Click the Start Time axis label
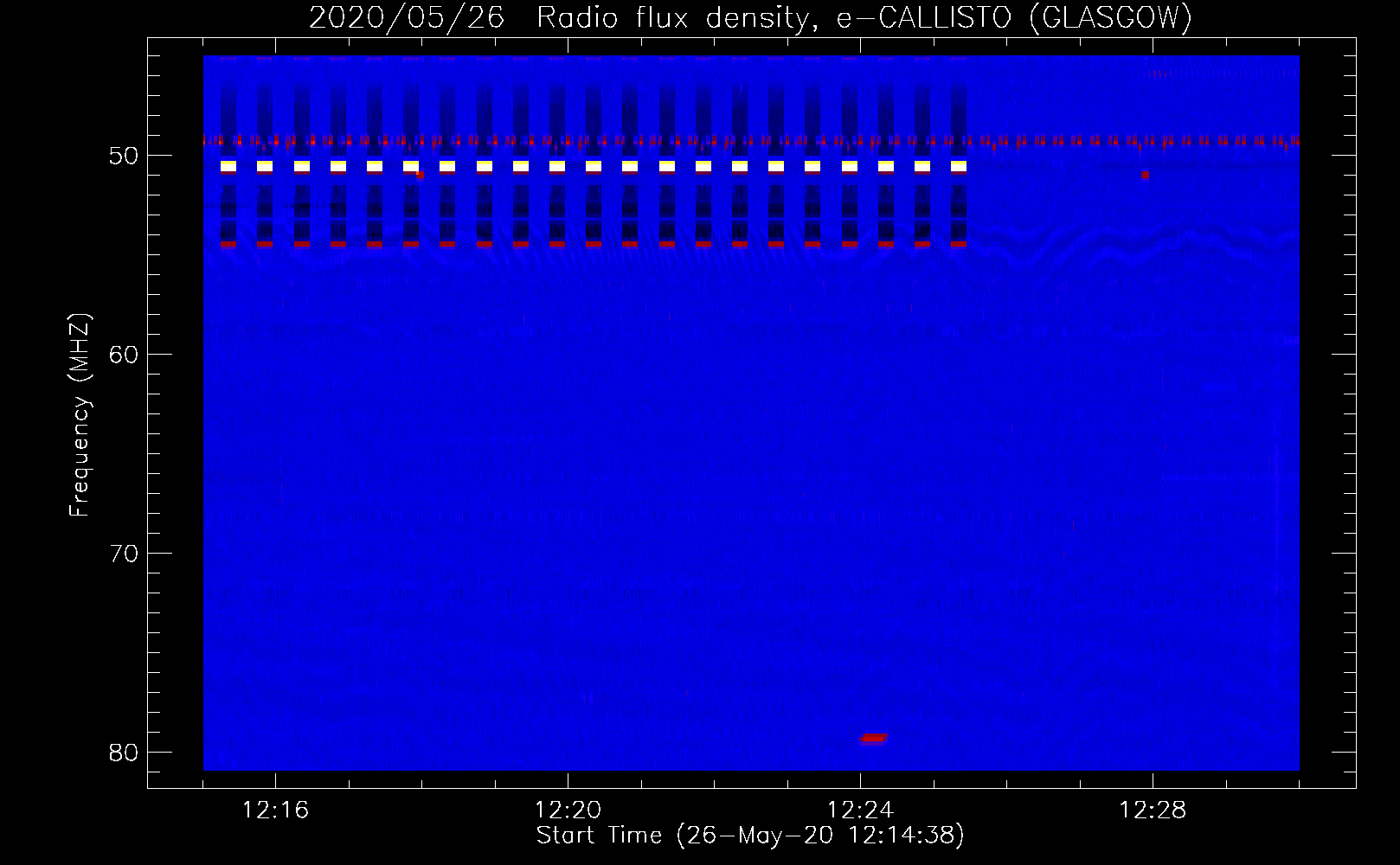This screenshot has height=865, width=1400. point(749,836)
